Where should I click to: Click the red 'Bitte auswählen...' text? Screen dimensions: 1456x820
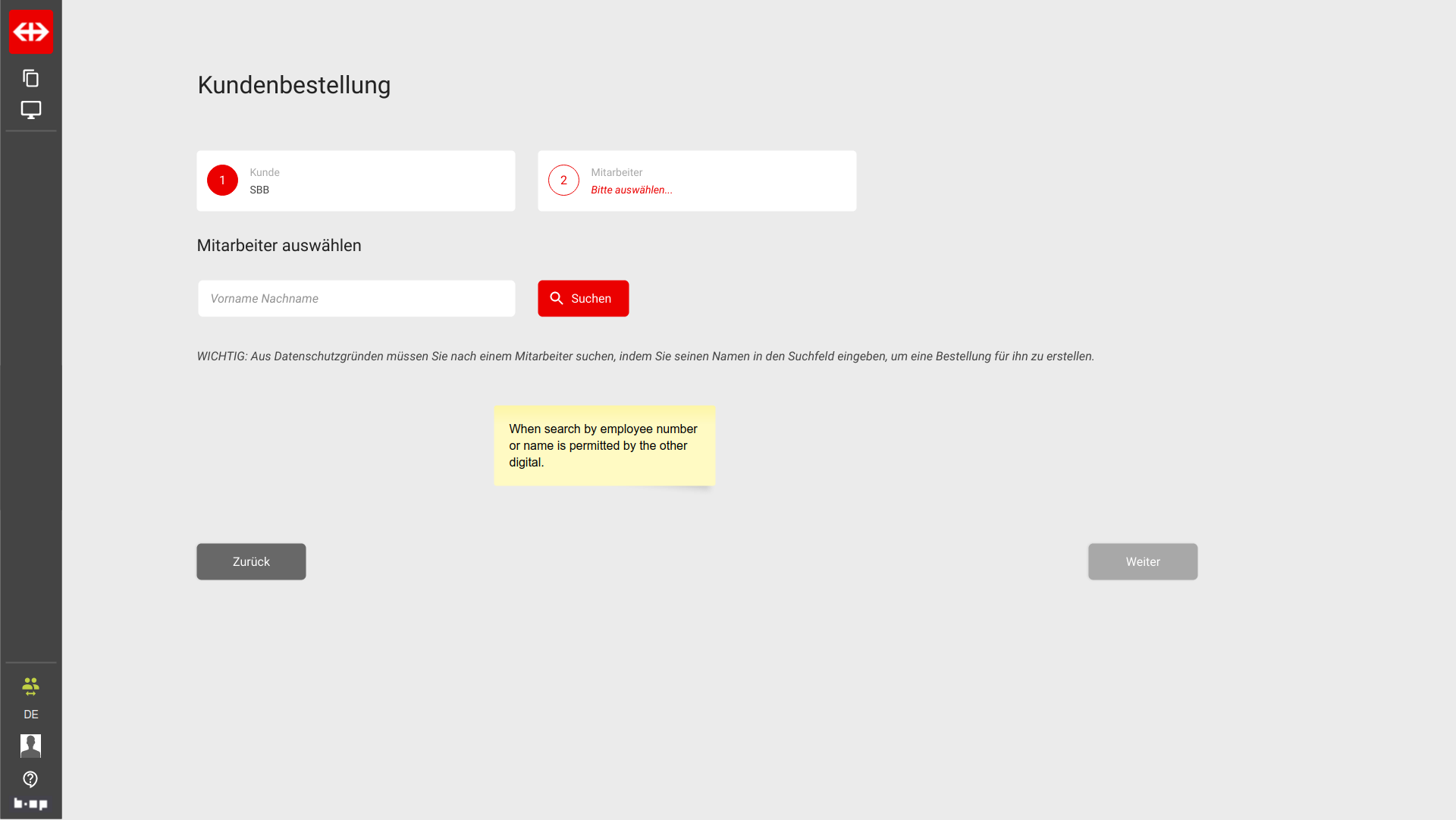pyautogui.click(x=632, y=190)
